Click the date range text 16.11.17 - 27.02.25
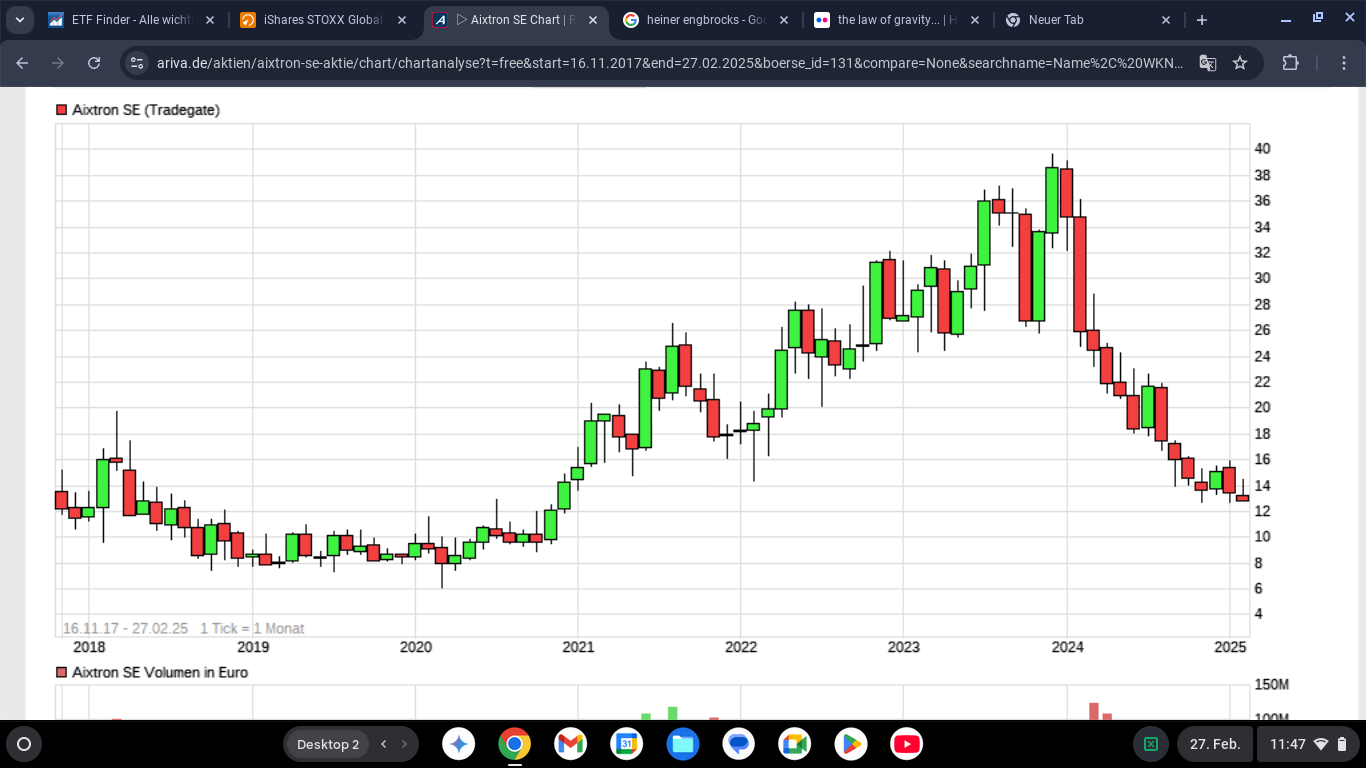This screenshot has width=1366, height=768. tap(125, 629)
